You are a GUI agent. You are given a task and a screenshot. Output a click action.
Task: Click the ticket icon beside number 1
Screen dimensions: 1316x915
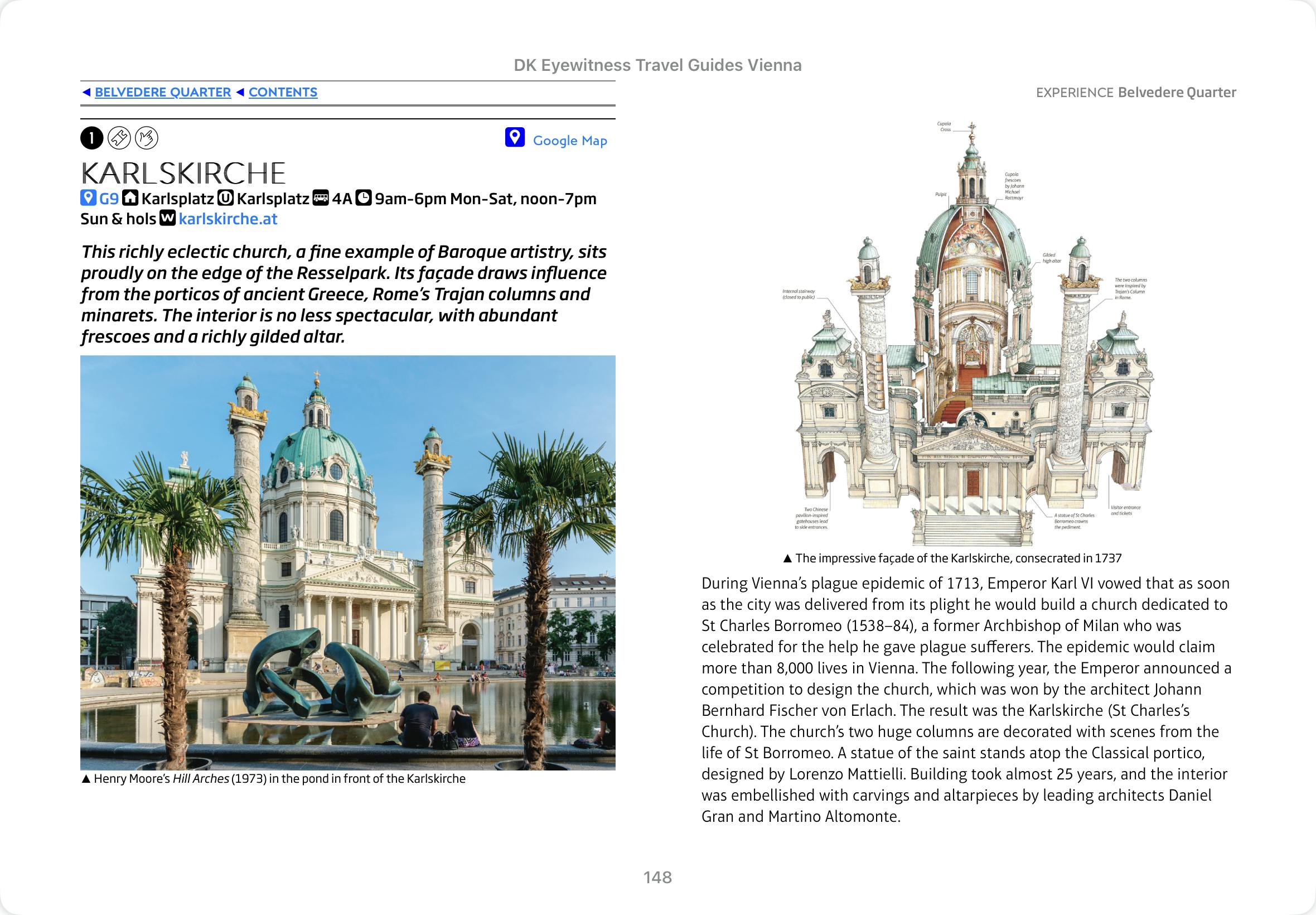(119, 138)
